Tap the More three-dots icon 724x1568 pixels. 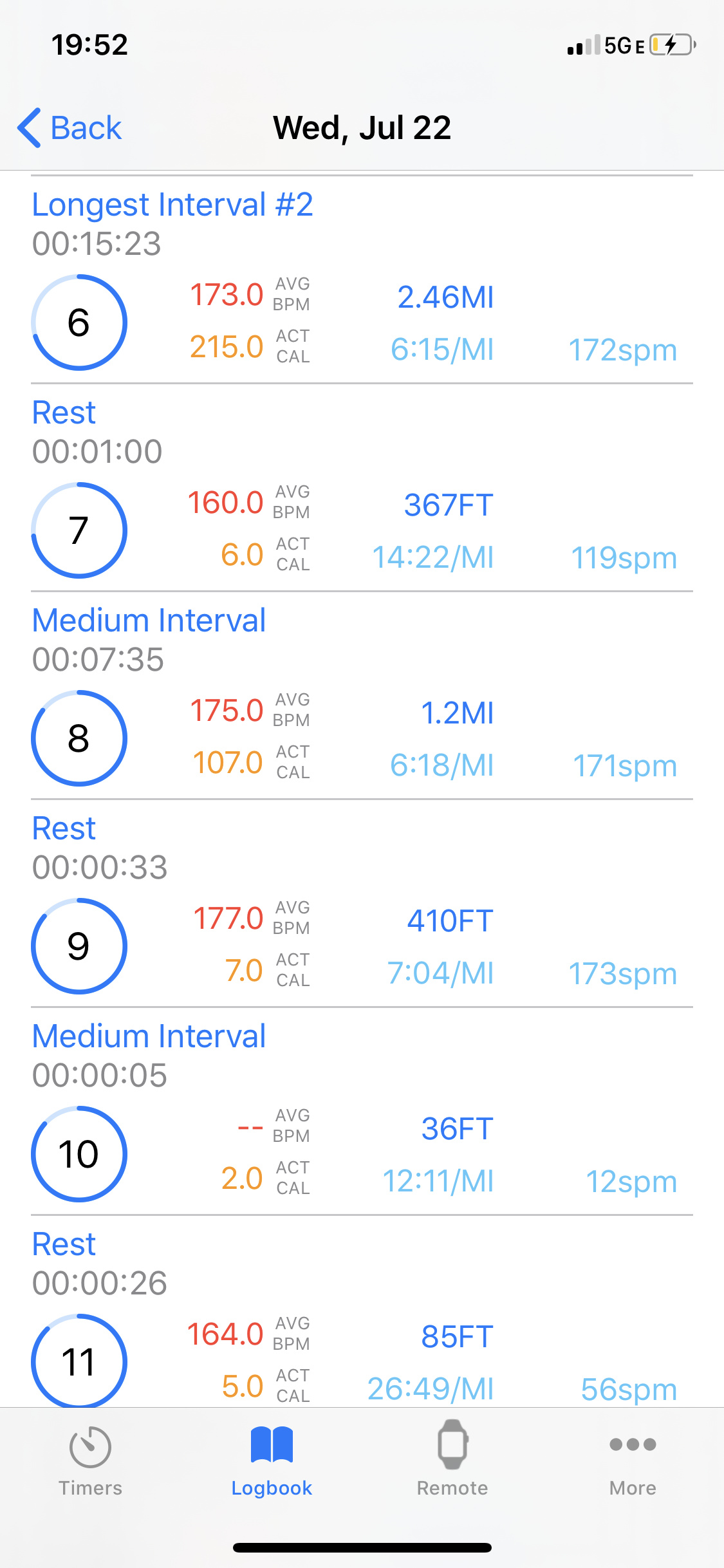(x=633, y=1444)
